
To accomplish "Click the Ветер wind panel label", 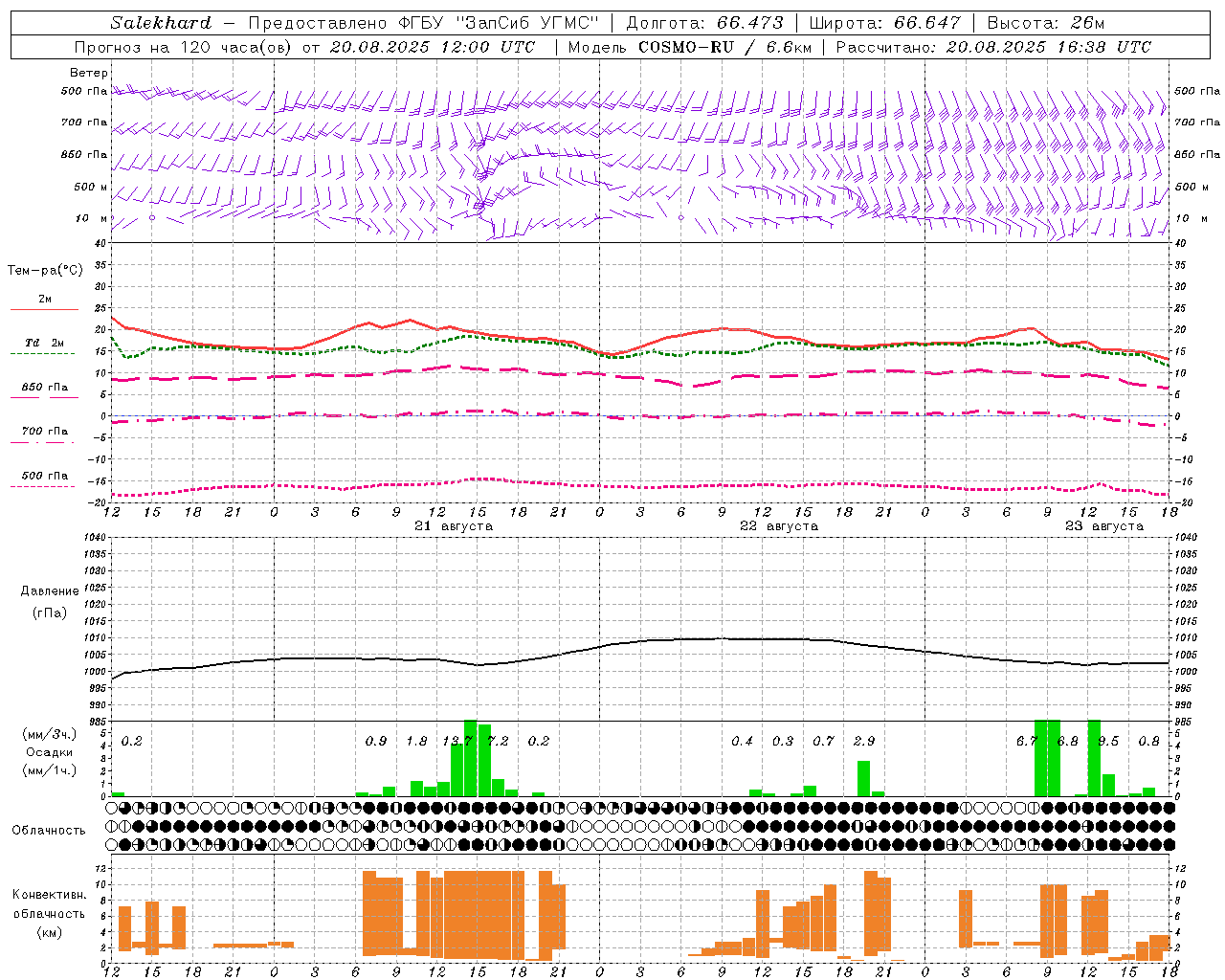I will (x=89, y=73).
